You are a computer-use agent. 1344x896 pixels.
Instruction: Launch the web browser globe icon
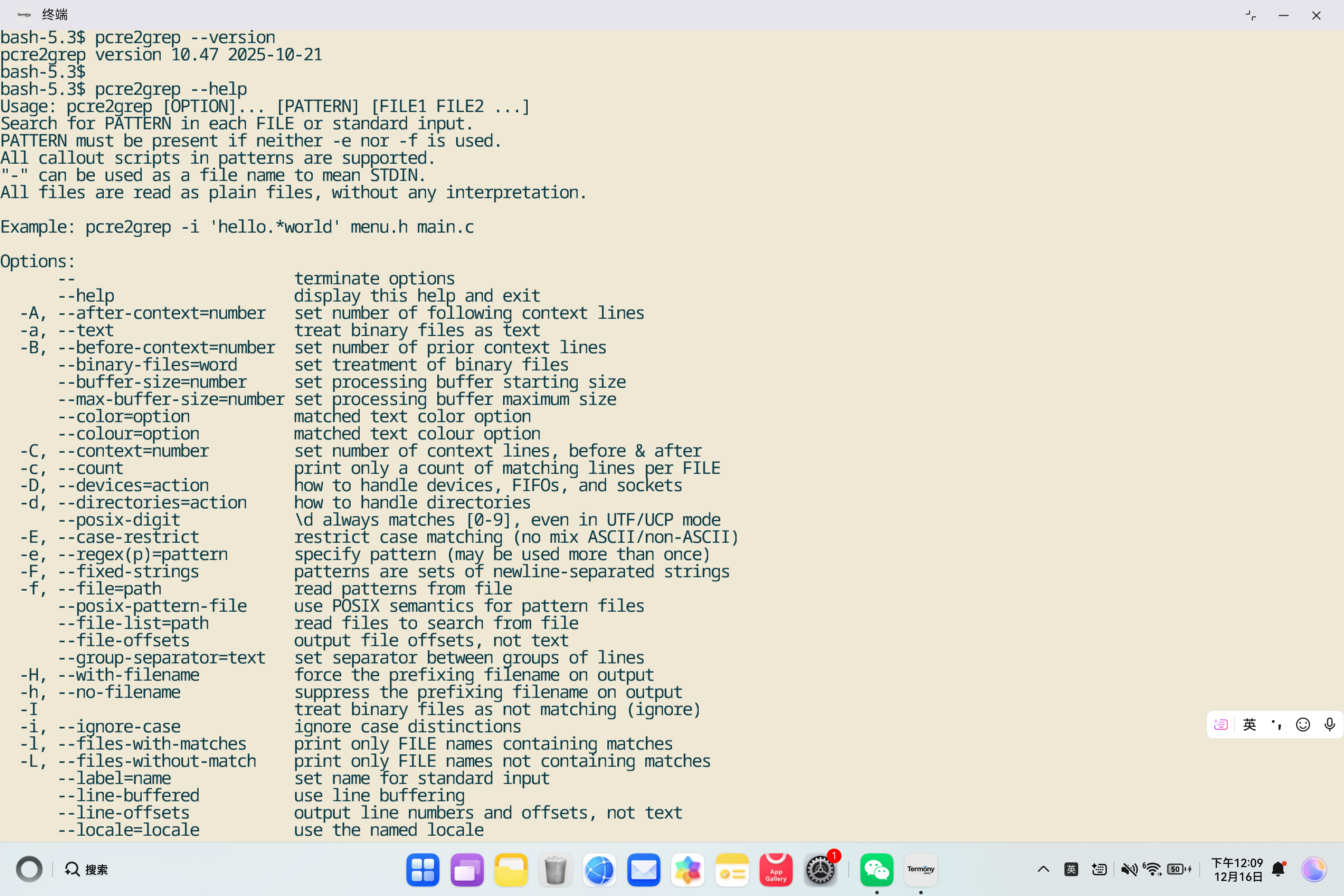point(599,869)
